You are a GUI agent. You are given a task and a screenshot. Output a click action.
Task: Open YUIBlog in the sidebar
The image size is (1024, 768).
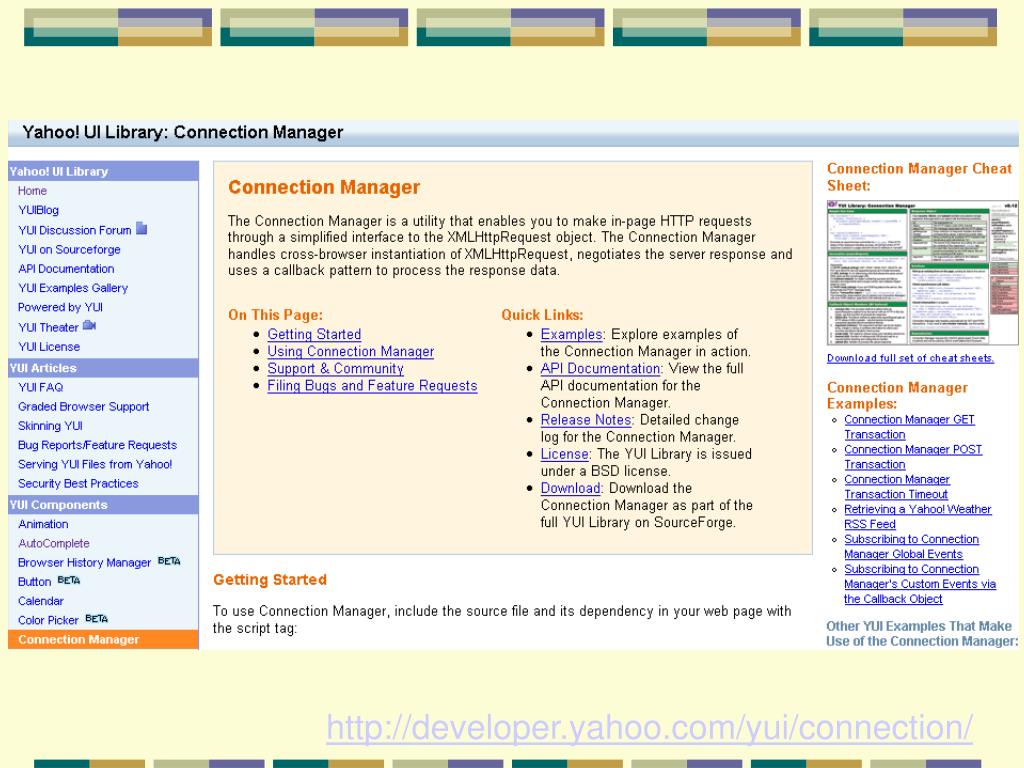[x=39, y=210]
